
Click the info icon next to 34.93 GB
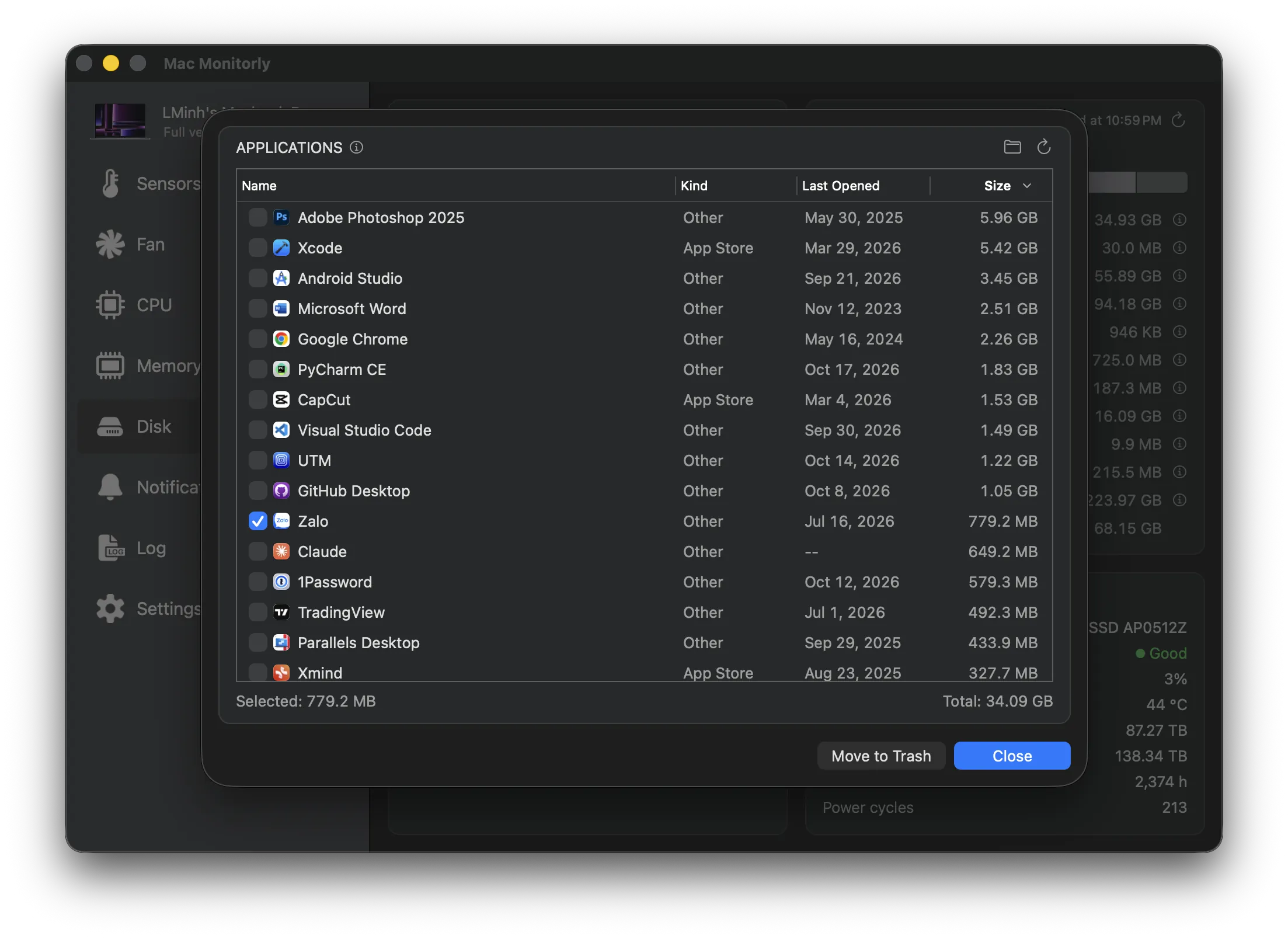[x=1179, y=220]
